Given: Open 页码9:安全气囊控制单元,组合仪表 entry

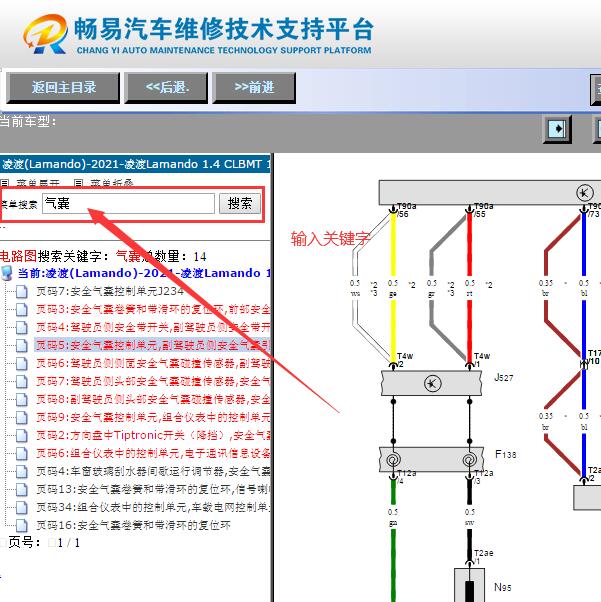Looking at the screenshot, I should (153, 417).
